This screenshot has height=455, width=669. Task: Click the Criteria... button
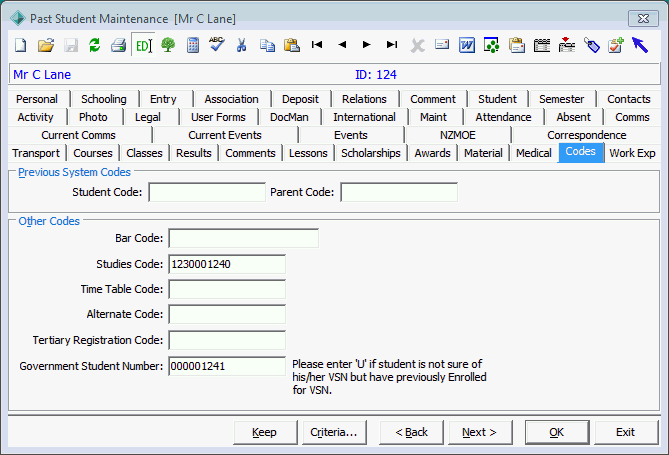pyautogui.click(x=334, y=432)
